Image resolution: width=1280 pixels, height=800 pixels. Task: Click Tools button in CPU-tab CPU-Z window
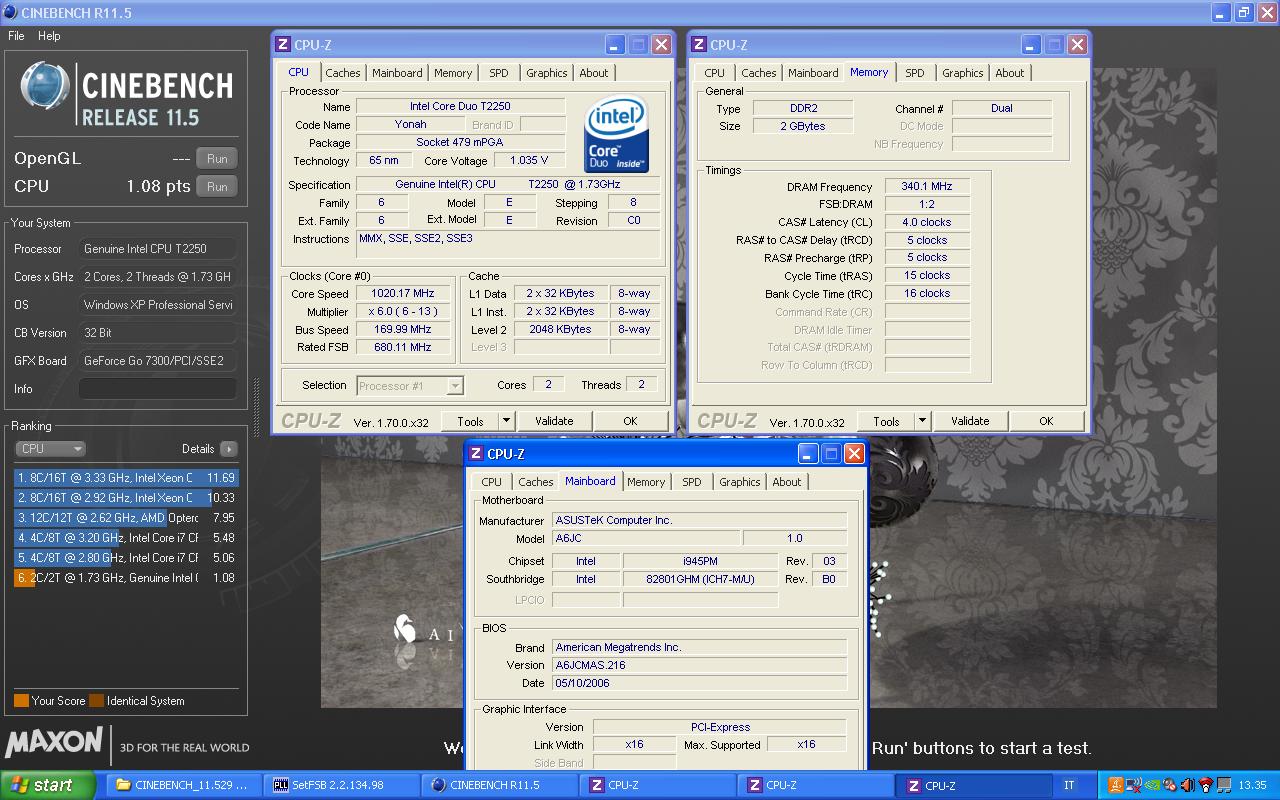[470, 421]
